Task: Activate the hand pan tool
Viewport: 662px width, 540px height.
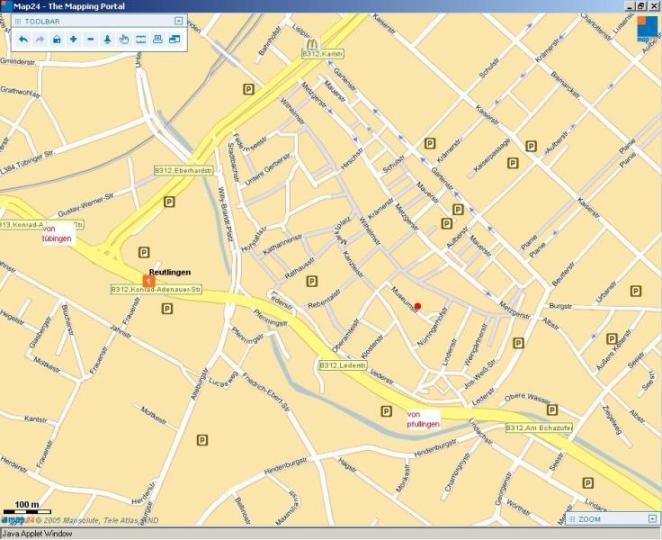Action: 124,39
